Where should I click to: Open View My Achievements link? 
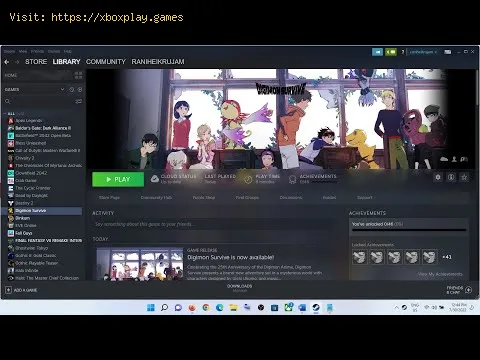click(440, 274)
